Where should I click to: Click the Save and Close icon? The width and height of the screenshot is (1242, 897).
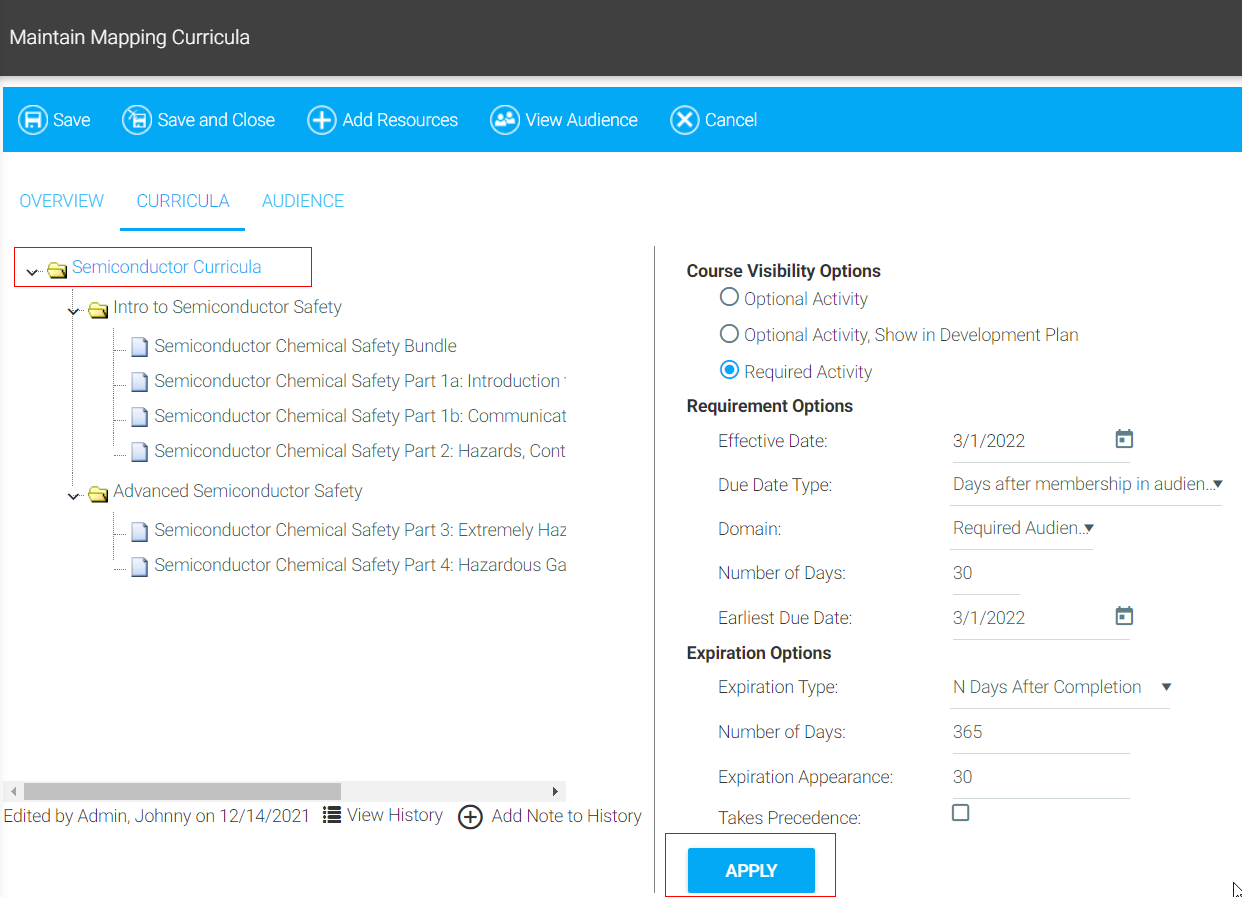137,120
